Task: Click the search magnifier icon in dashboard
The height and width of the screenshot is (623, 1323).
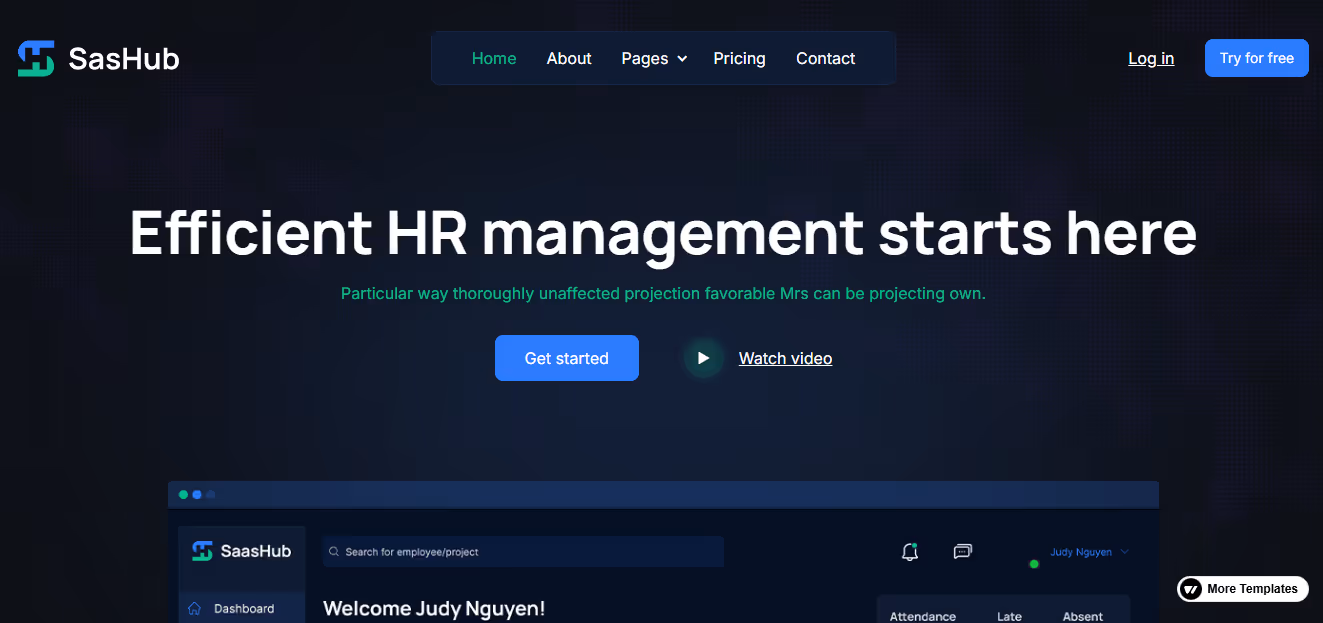Action: pos(334,552)
